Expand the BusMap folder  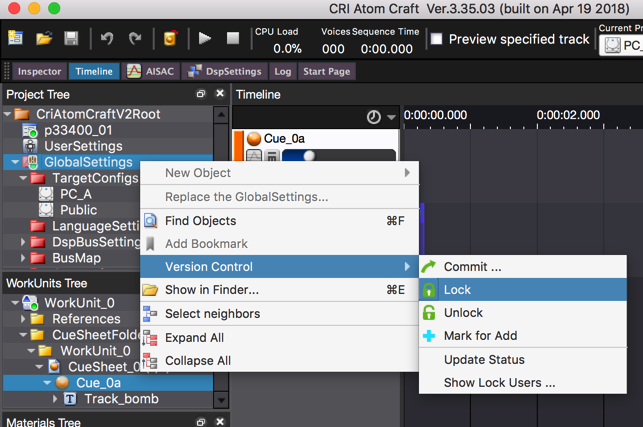[25, 258]
